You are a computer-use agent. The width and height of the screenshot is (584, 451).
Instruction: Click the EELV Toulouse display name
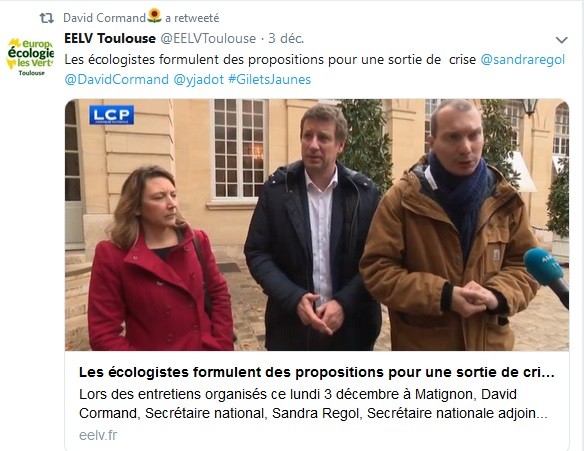point(110,38)
